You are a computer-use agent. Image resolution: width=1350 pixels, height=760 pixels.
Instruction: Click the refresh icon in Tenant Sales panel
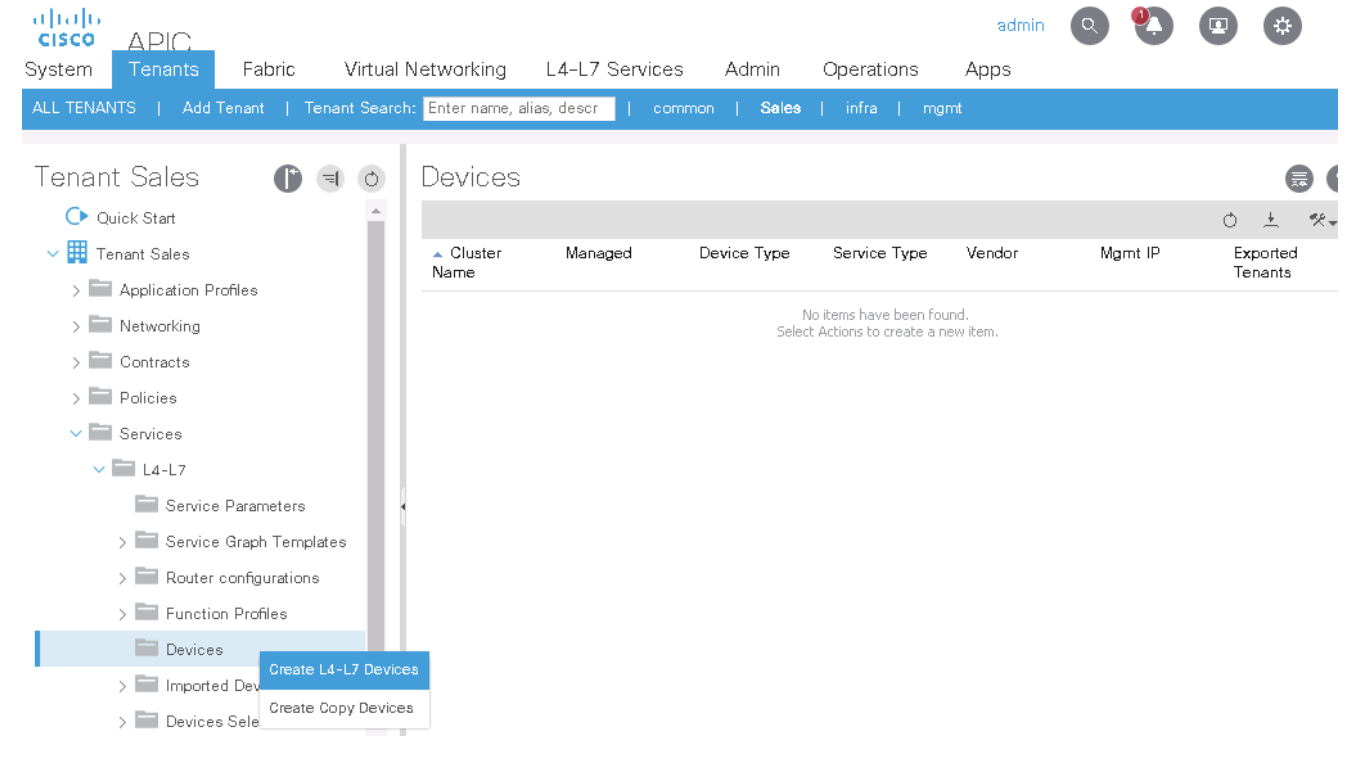click(x=371, y=179)
